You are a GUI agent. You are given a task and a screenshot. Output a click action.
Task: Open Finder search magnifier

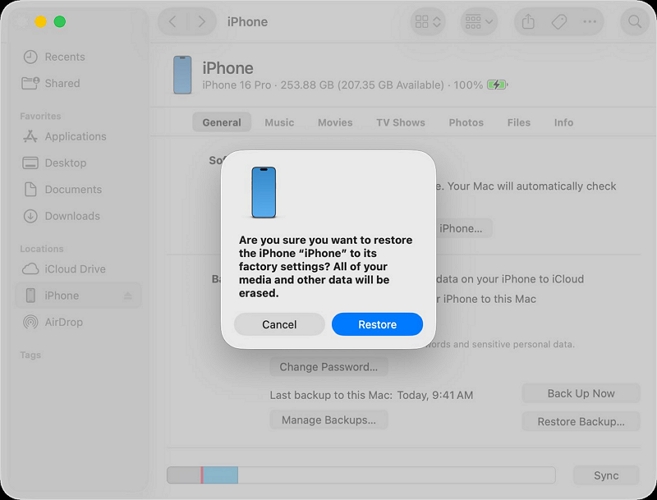pos(635,21)
